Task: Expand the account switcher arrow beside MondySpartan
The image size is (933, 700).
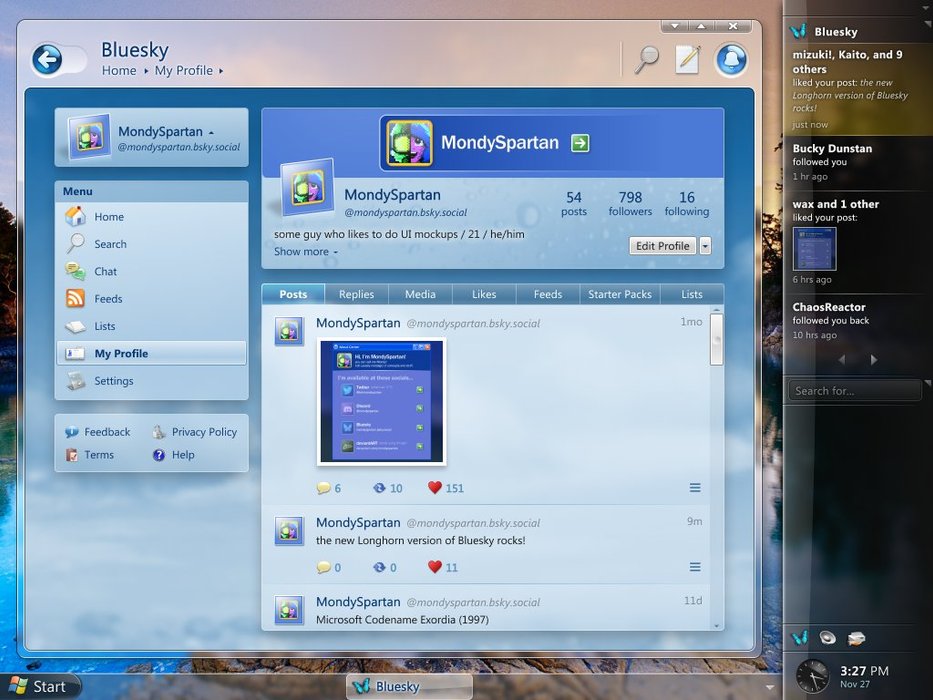Action: (x=211, y=132)
